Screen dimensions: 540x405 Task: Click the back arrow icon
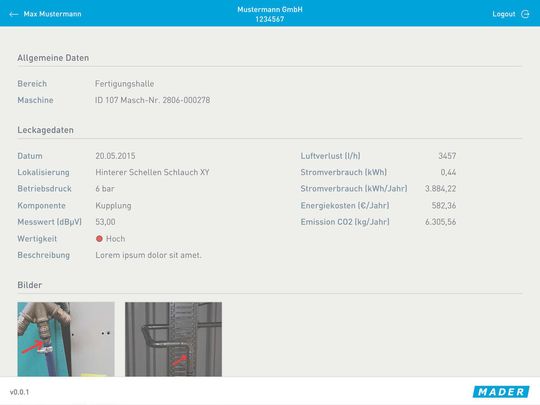pyautogui.click(x=13, y=14)
